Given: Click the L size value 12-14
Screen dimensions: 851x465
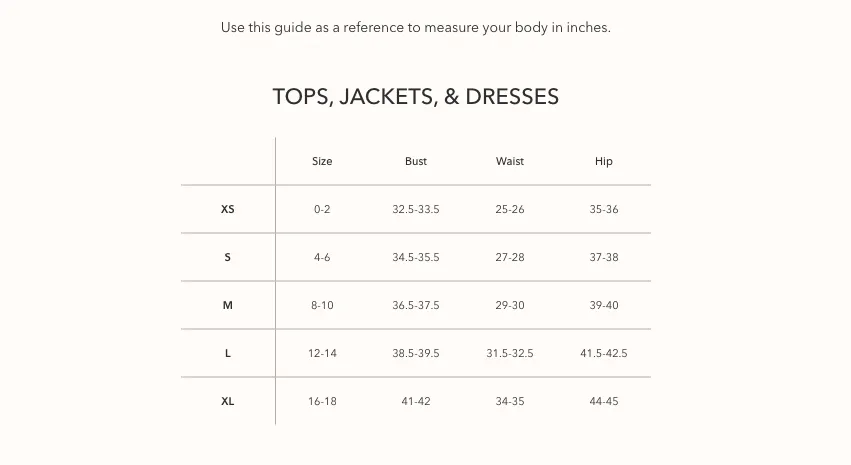Looking at the screenshot, I should pyautogui.click(x=322, y=353).
